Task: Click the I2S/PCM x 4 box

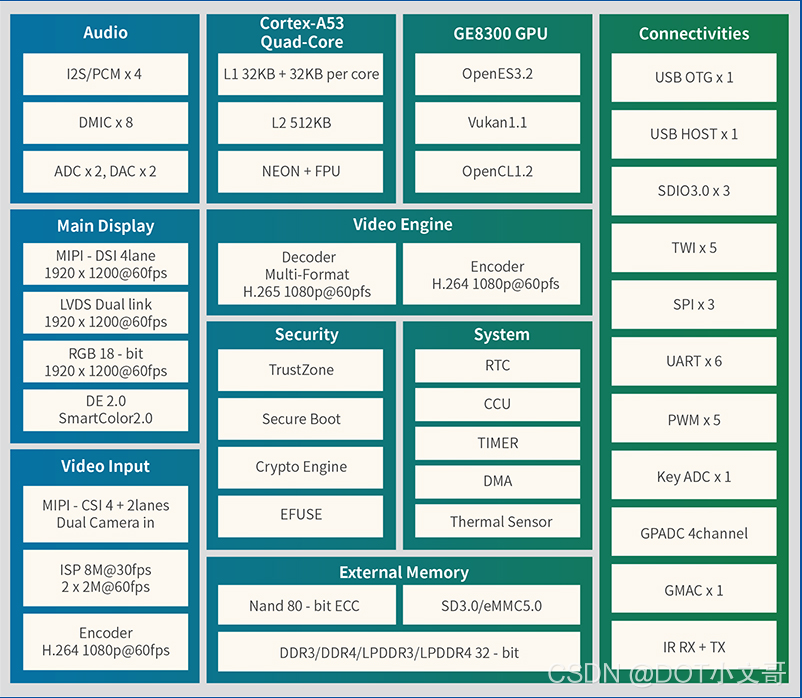Action: [x=105, y=74]
